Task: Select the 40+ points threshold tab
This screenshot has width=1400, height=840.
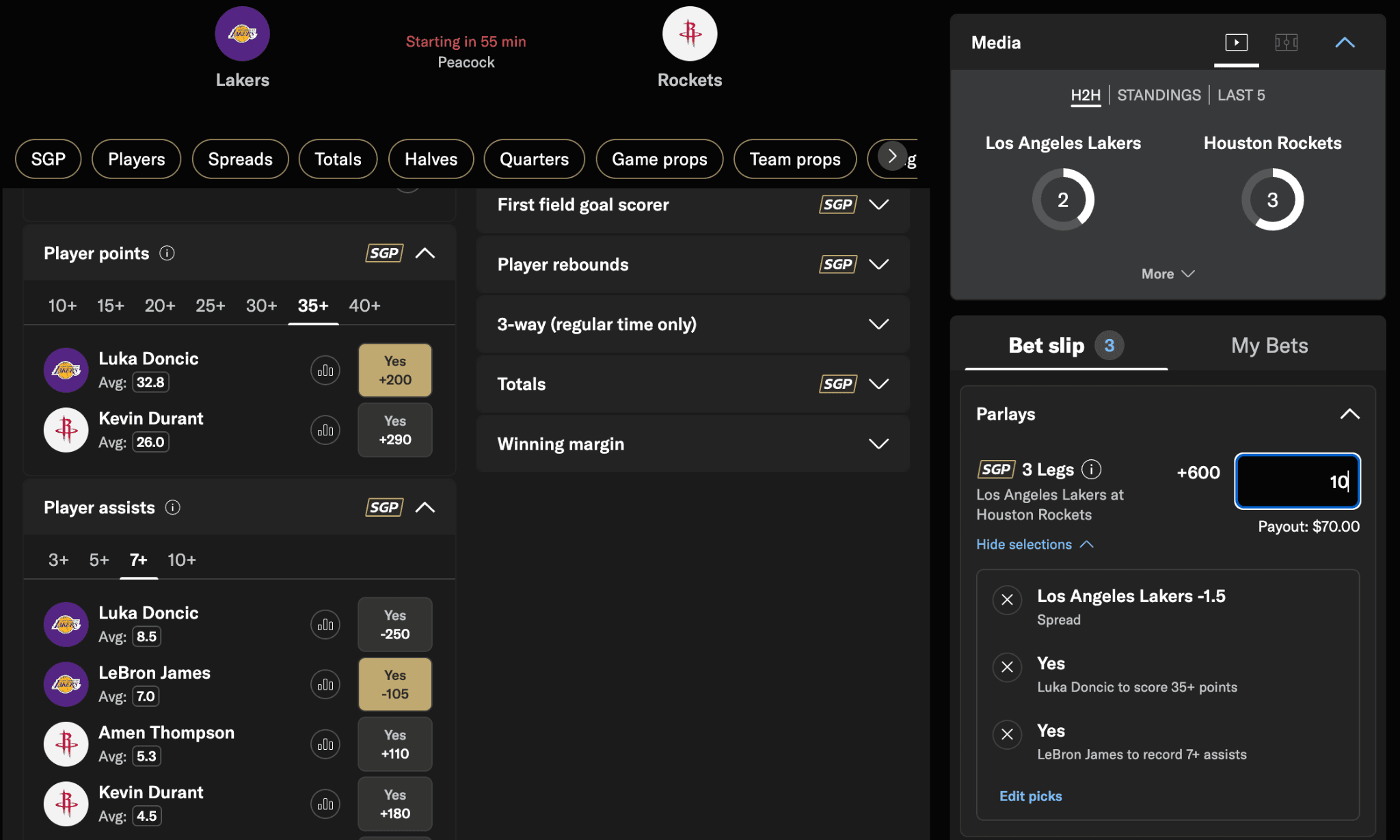Action: 364,306
